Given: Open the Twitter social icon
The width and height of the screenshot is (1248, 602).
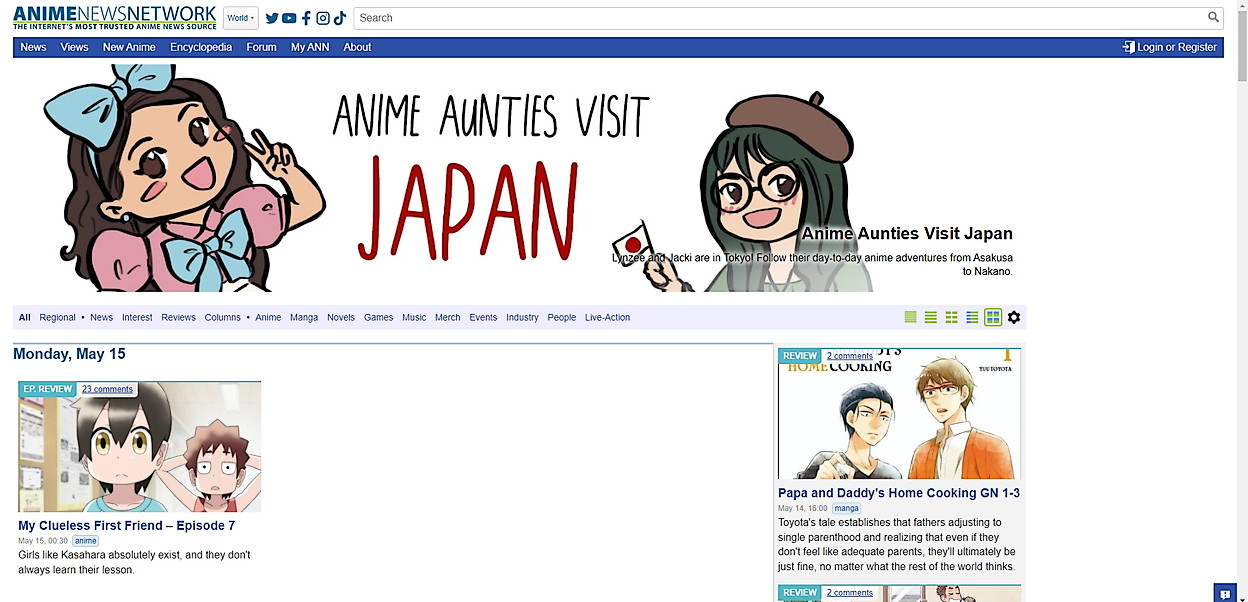Looking at the screenshot, I should 272,18.
